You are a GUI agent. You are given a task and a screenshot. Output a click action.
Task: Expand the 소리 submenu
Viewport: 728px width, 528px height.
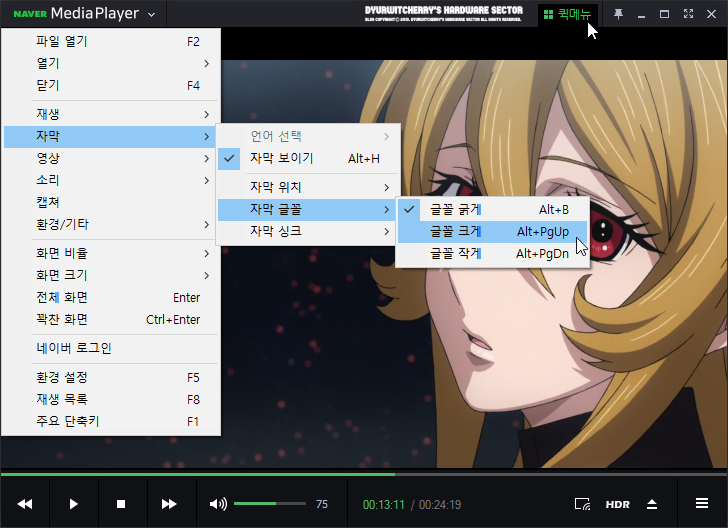pyautogui.click(x=111, y=180)
